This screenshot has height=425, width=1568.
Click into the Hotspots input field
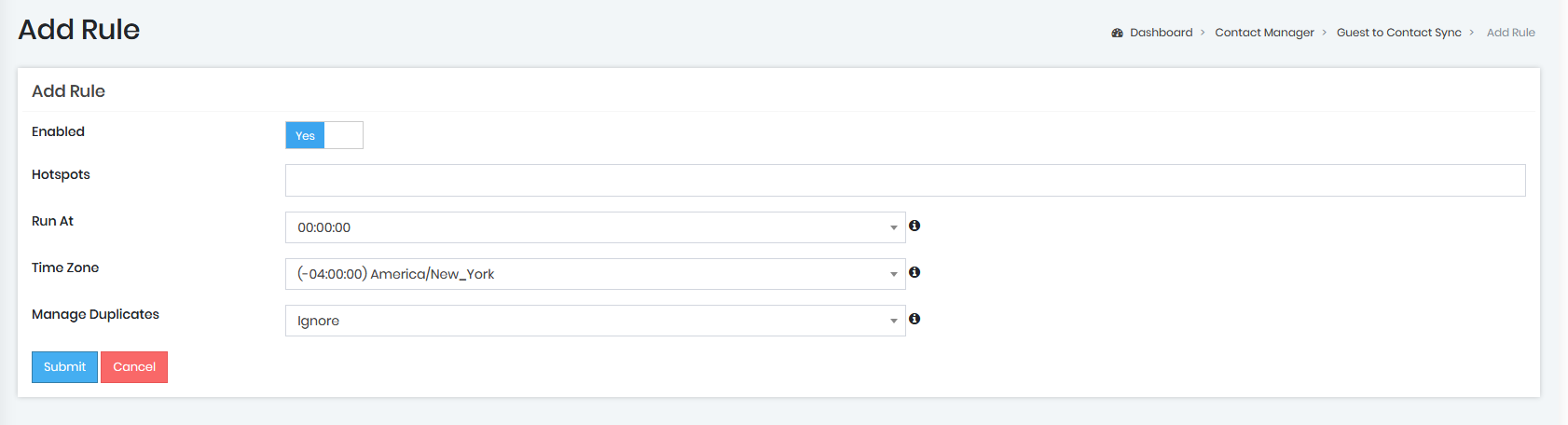[x=905, y=181]
